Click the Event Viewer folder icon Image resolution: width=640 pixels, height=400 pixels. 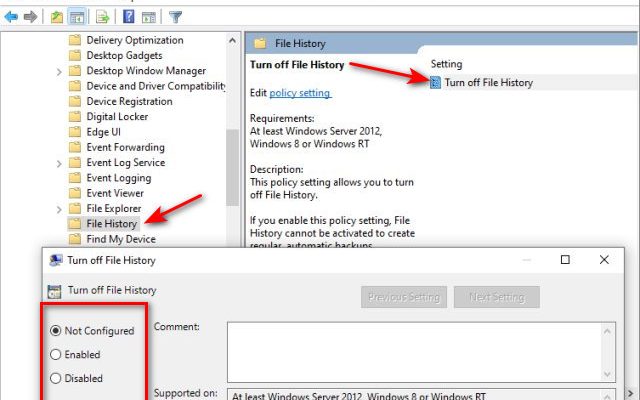[x=75, y=193]
